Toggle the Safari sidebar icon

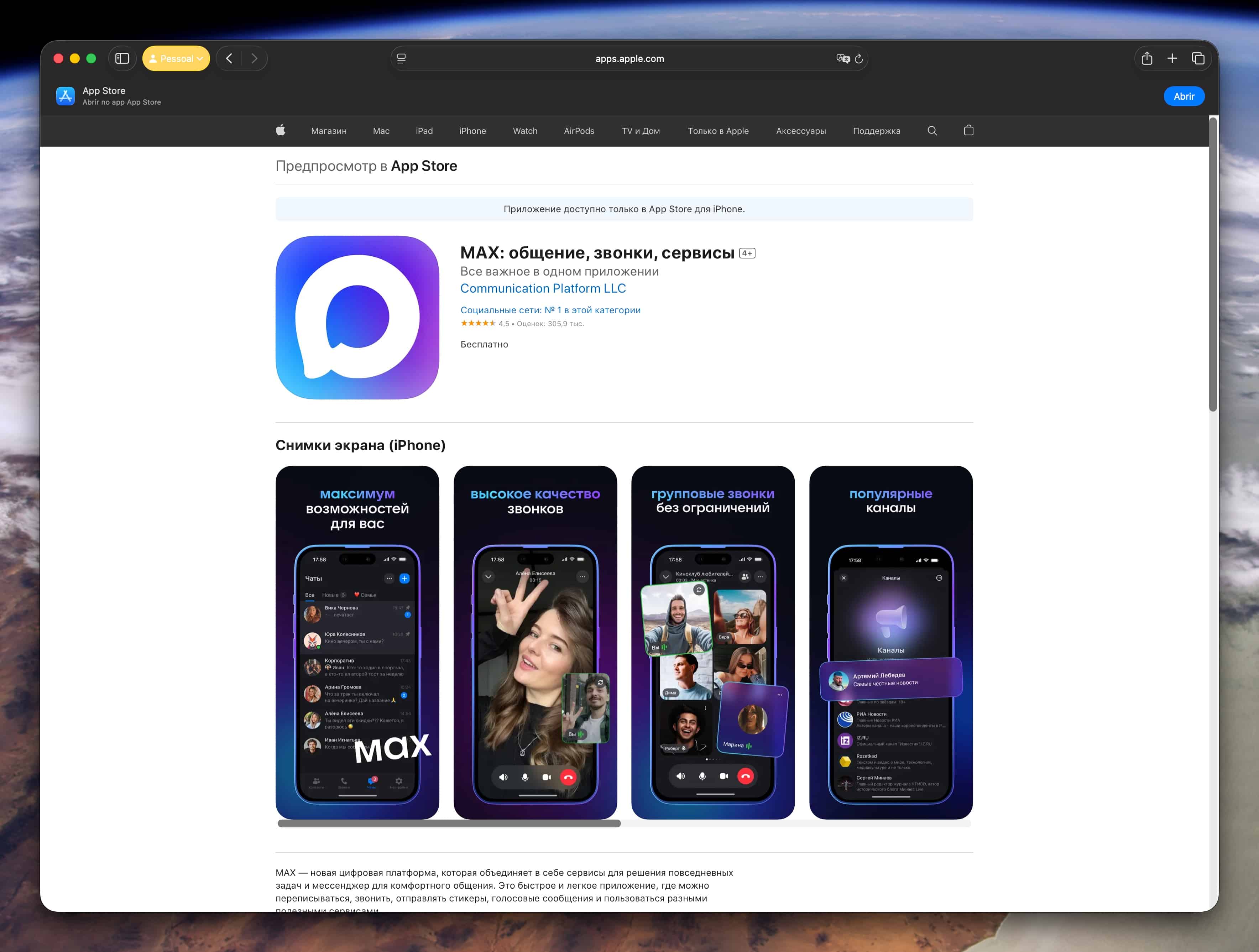[122, 59]
